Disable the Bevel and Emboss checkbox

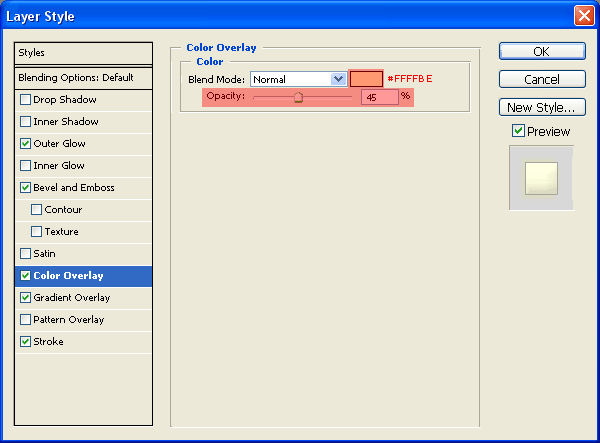25,188
